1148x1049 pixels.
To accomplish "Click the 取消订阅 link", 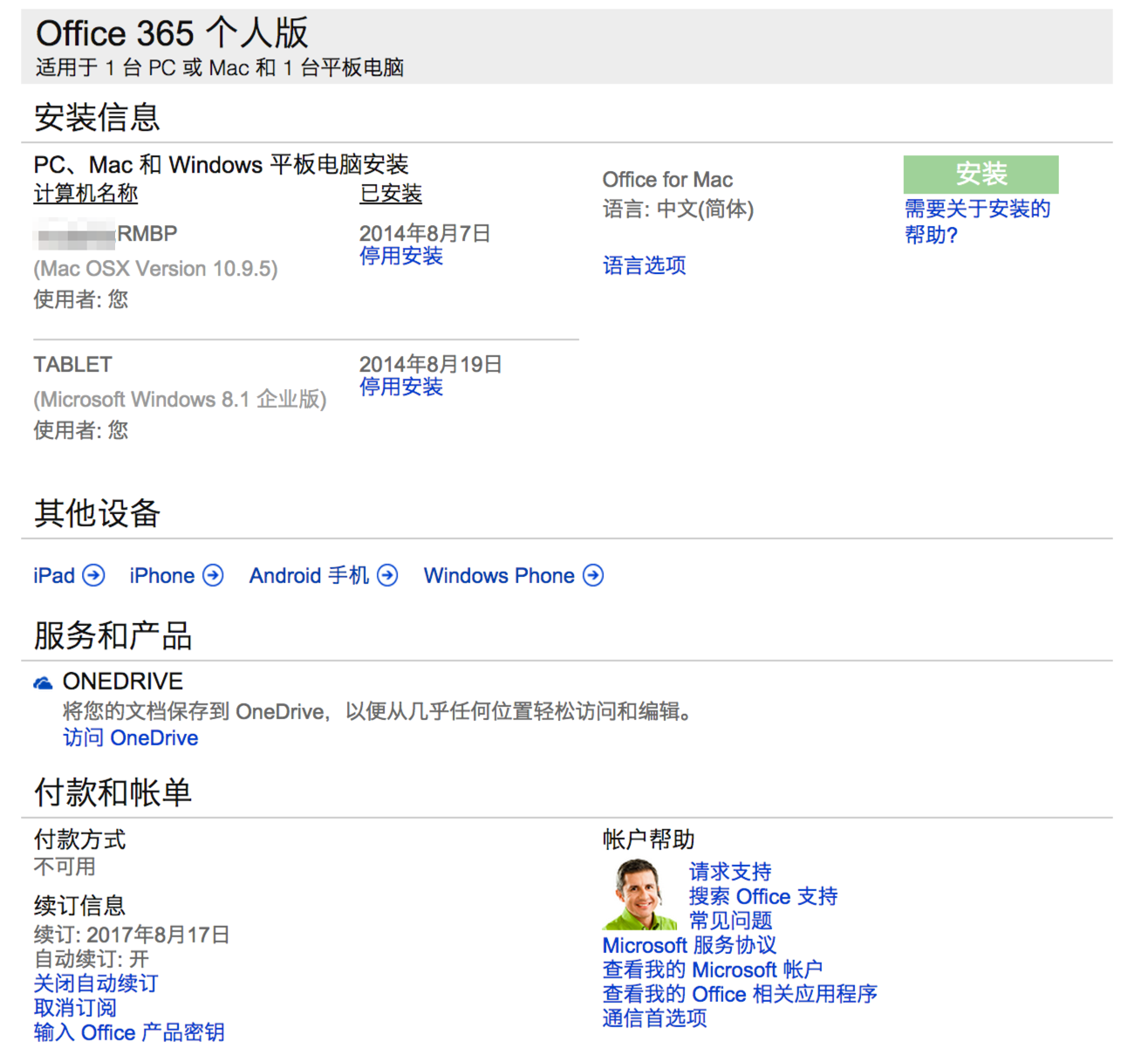I will 75,1008.
